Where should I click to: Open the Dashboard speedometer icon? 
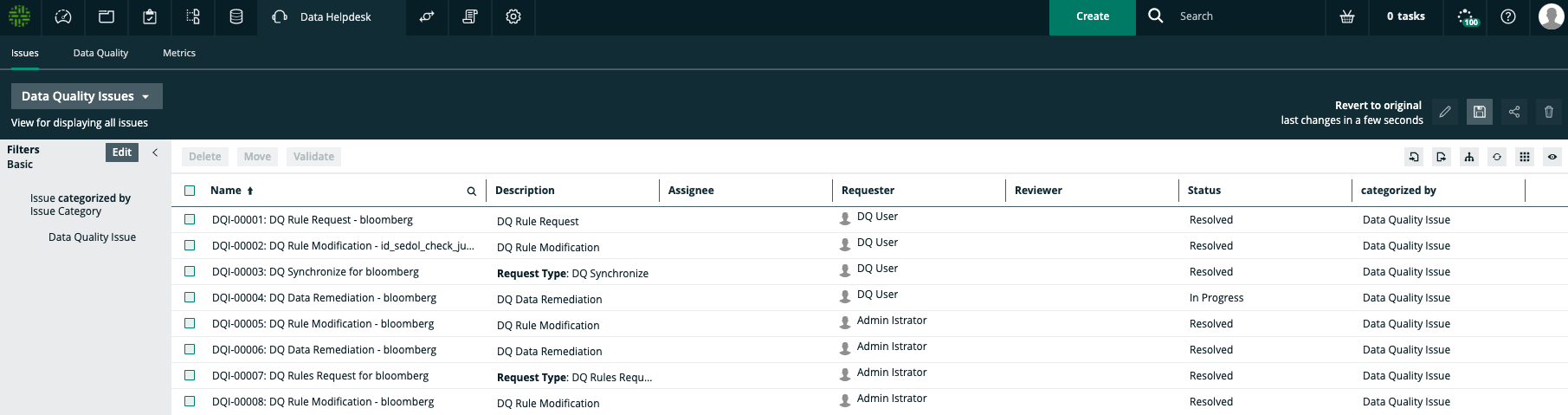pos(62,16)
